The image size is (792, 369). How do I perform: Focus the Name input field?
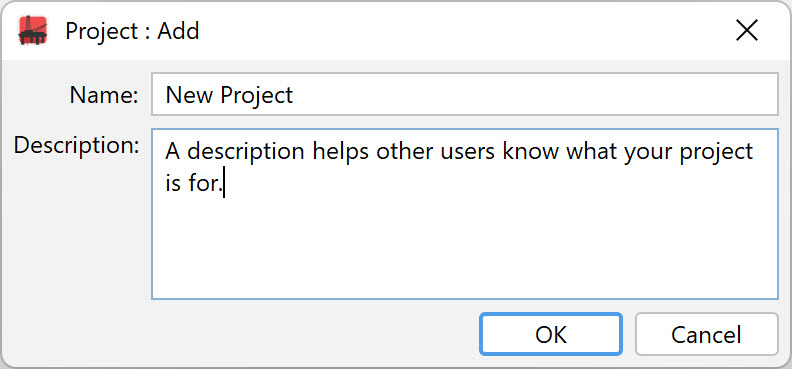coord(465,94)
